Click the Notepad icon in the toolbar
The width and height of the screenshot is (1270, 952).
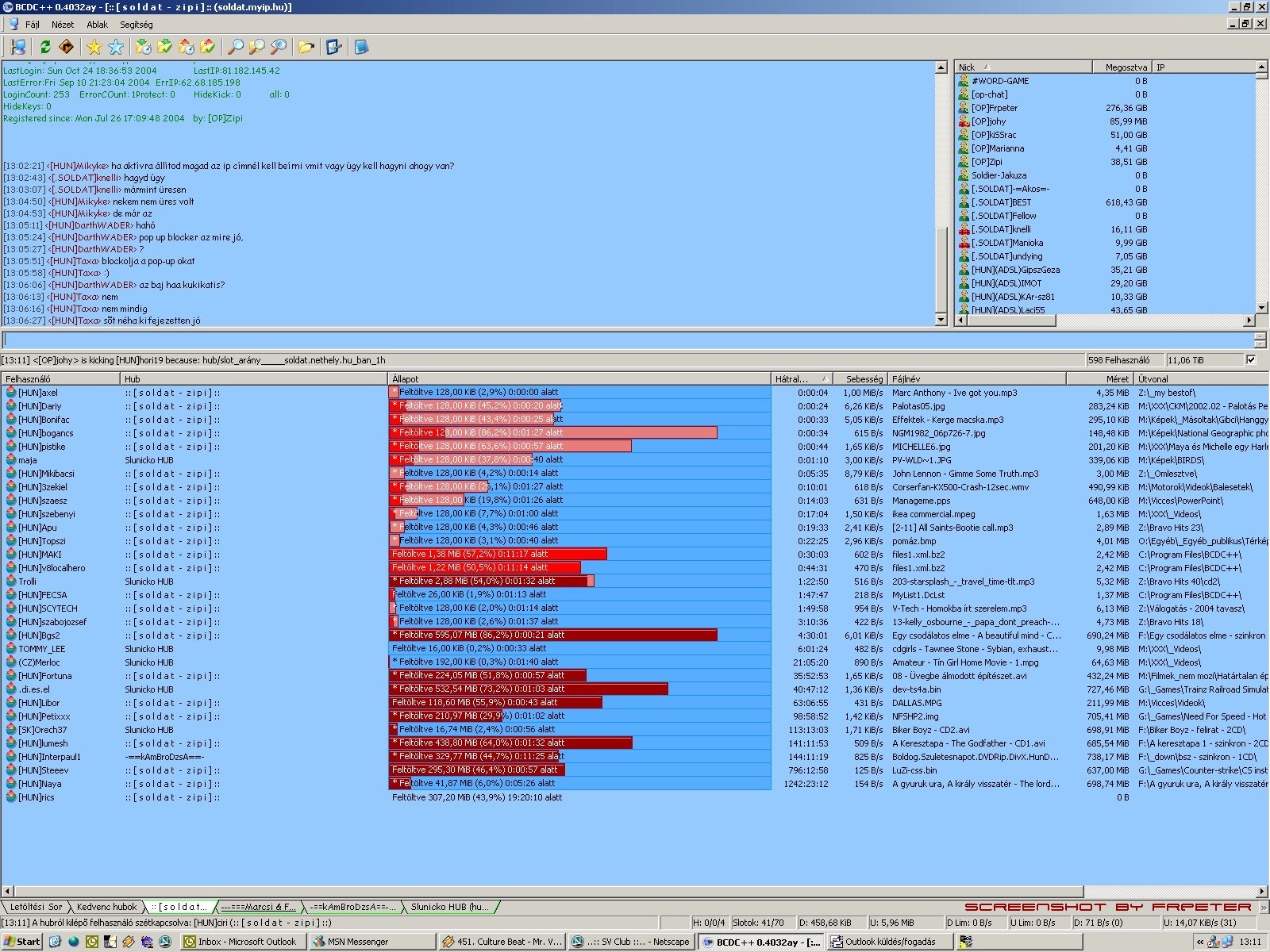361,48
